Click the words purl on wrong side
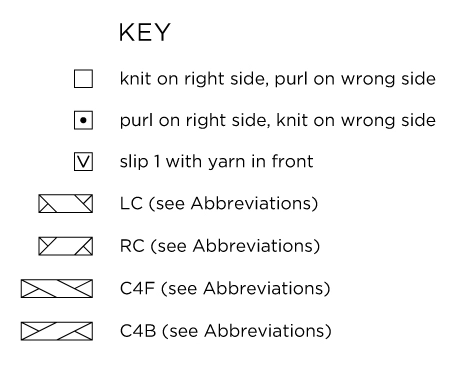457x367 pixels. pyautogui.click(x=355, y=79)
